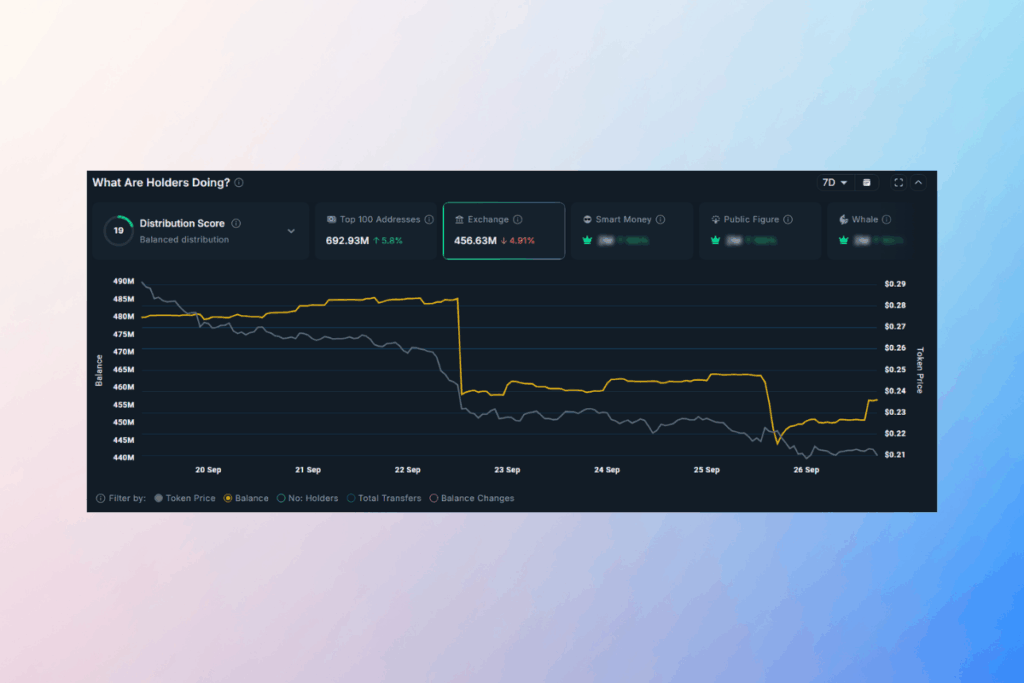Image resolution: width=1024 pixels, height=683 pixels.
Task: Click the 4.91% red change indicator
Action: 520,239
